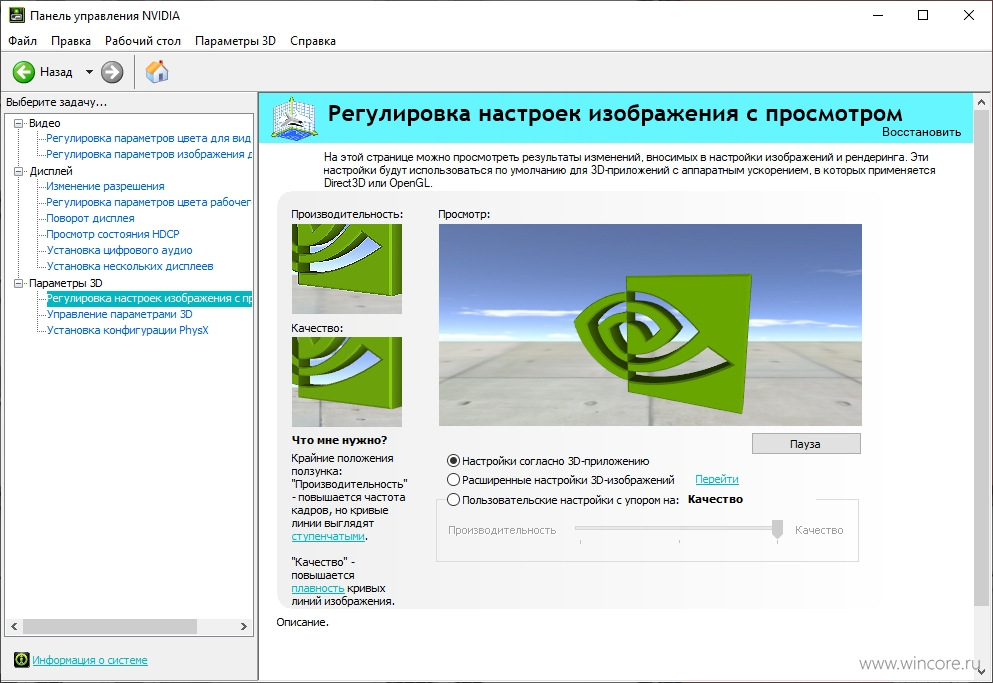Click the main panel scroll down arrow

(981, 670)
